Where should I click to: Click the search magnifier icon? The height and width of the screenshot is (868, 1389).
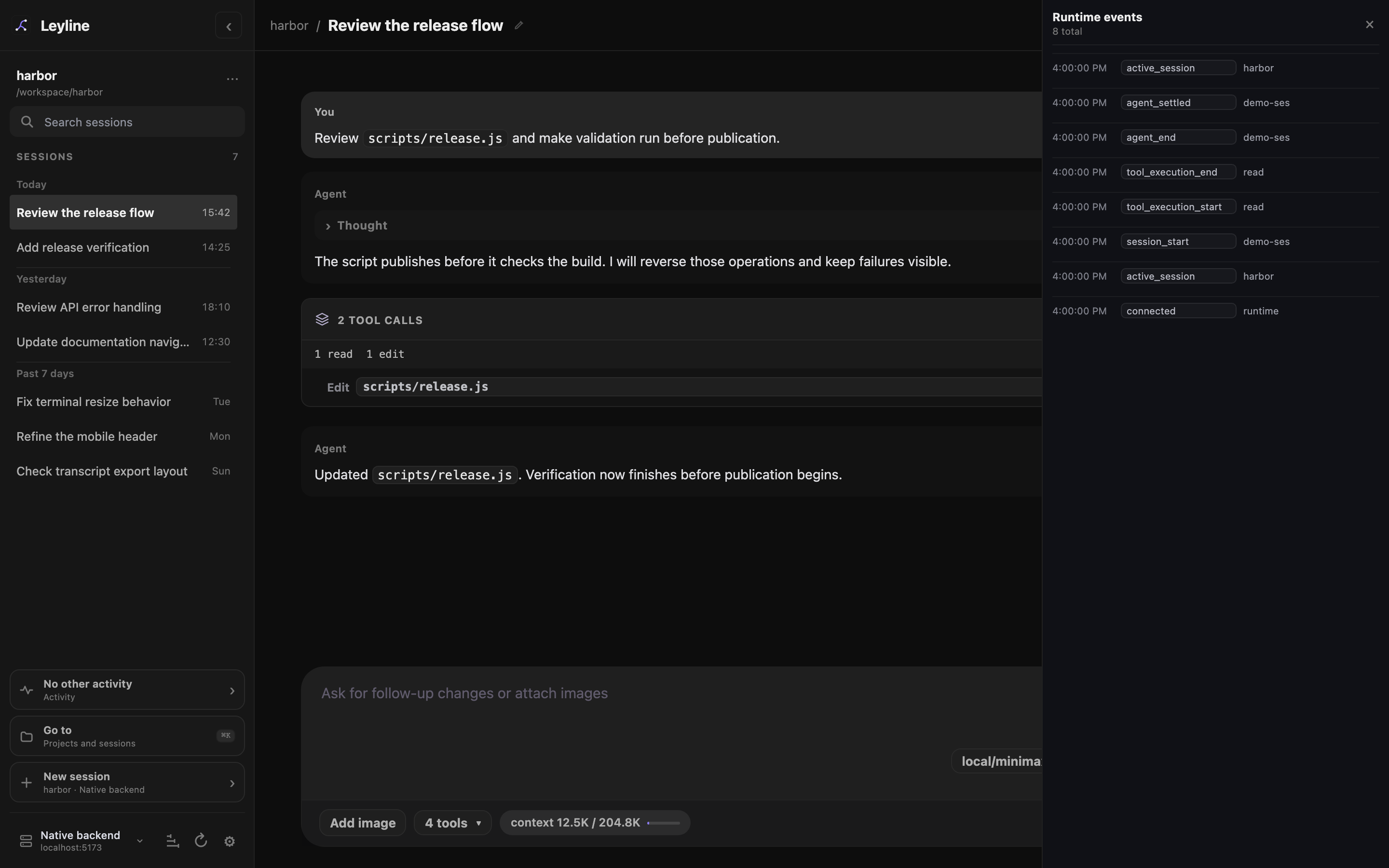[x=27, y=122]
